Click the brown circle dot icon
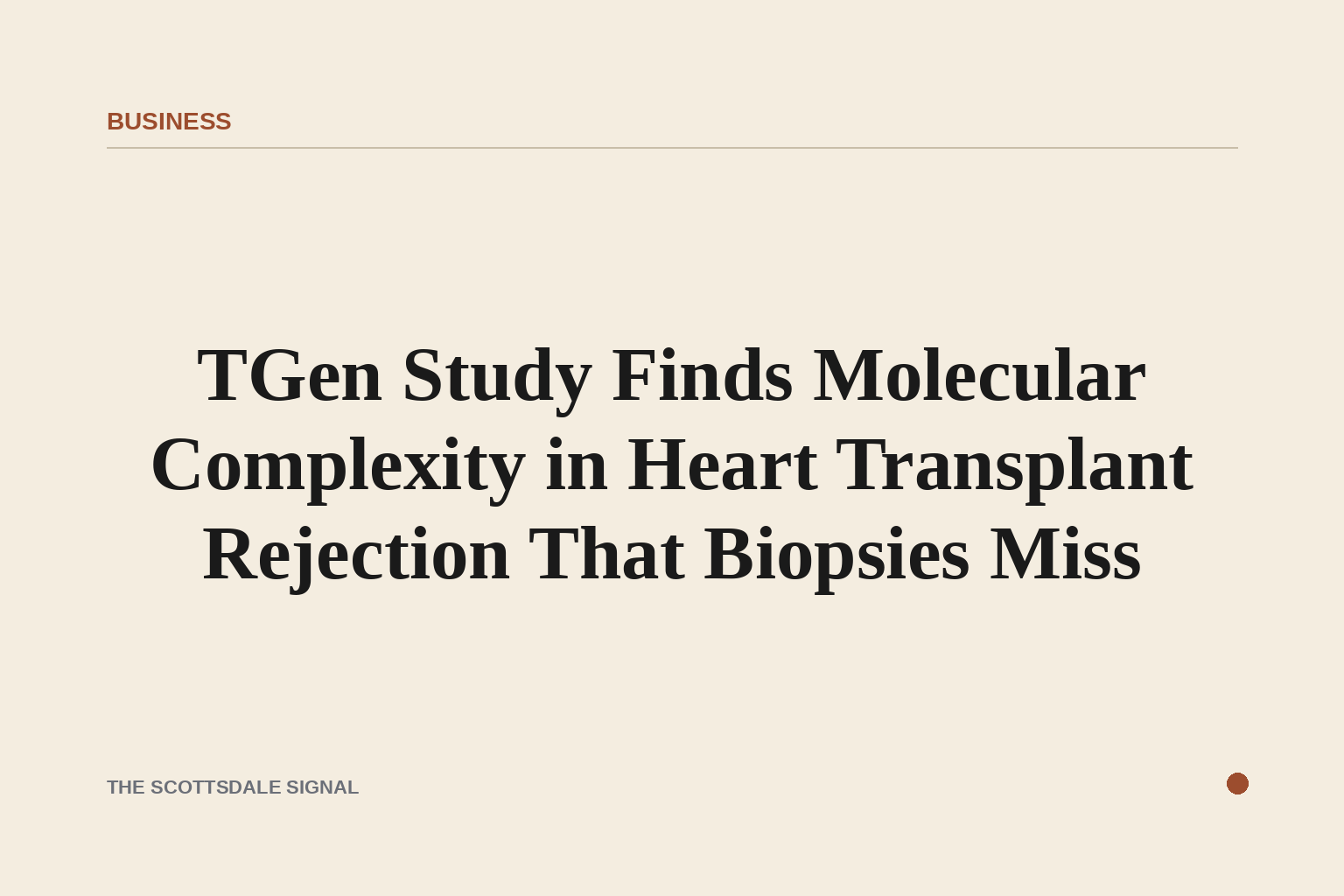The width and height of the screenshot is (1344, 896). click(1237, 783)
